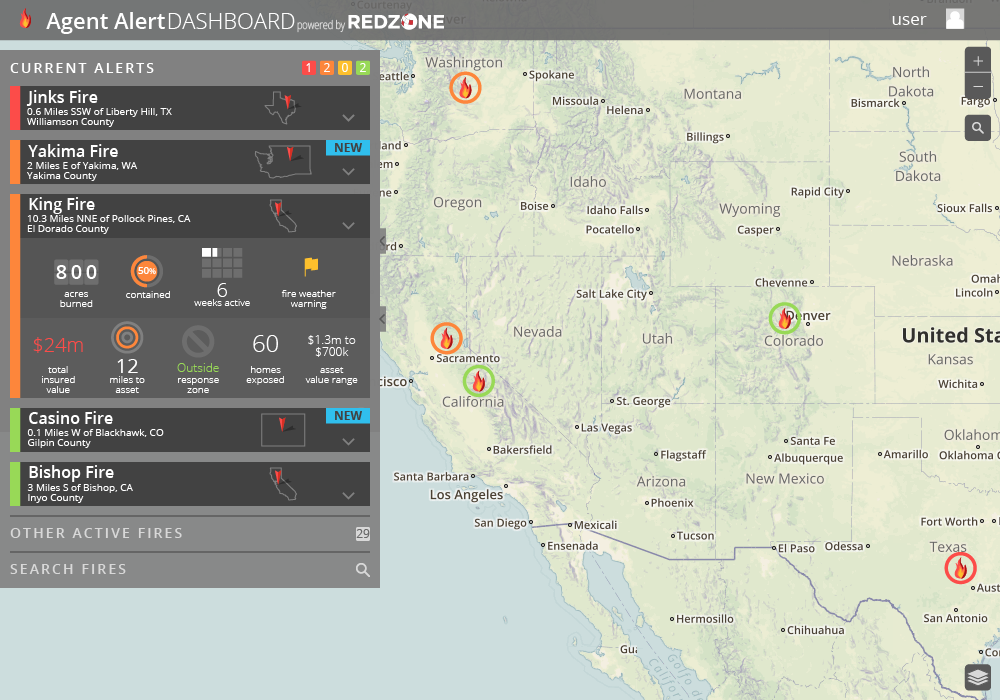The width and height of the screenshot is (1000, 700).
Task: Click the search magnifier in Search Fires
Action: (362, 570)
